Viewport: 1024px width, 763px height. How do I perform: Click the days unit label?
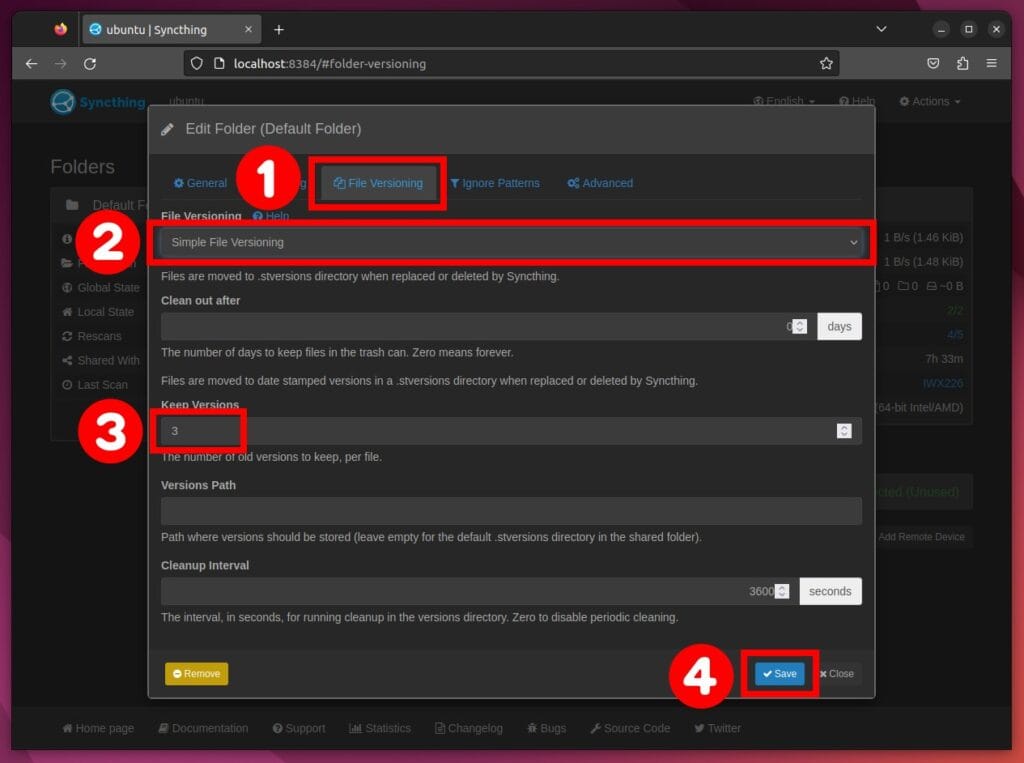(x=839, y=327)
